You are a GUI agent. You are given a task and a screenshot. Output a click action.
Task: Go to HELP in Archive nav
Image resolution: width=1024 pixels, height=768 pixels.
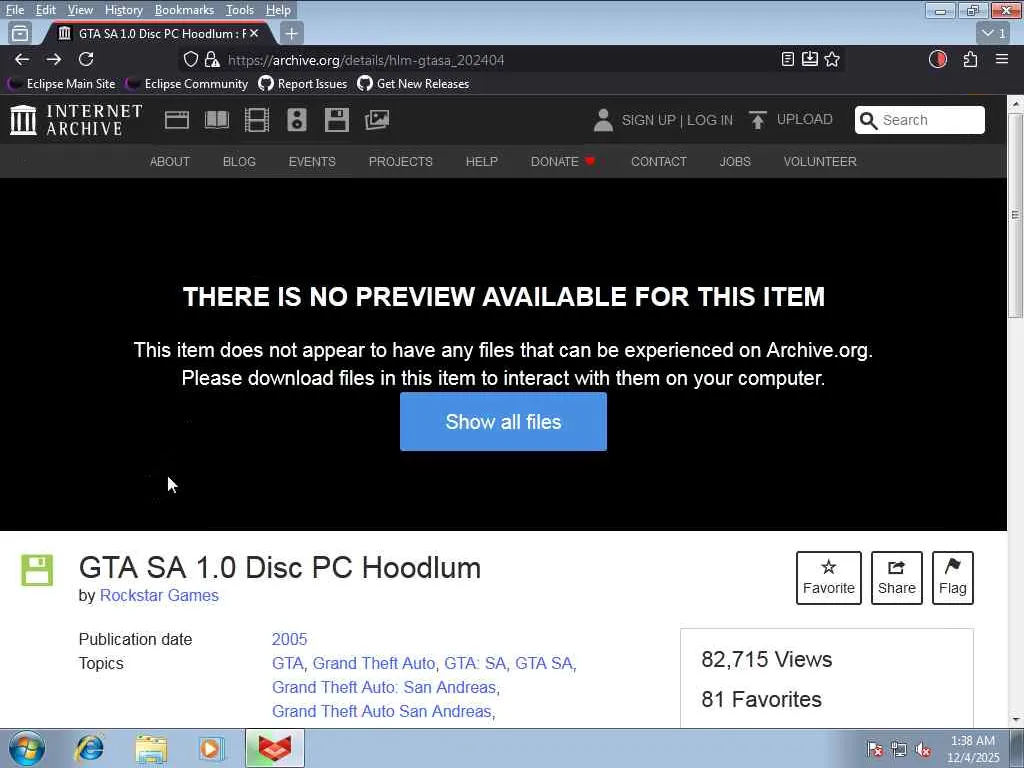(482, 161)
